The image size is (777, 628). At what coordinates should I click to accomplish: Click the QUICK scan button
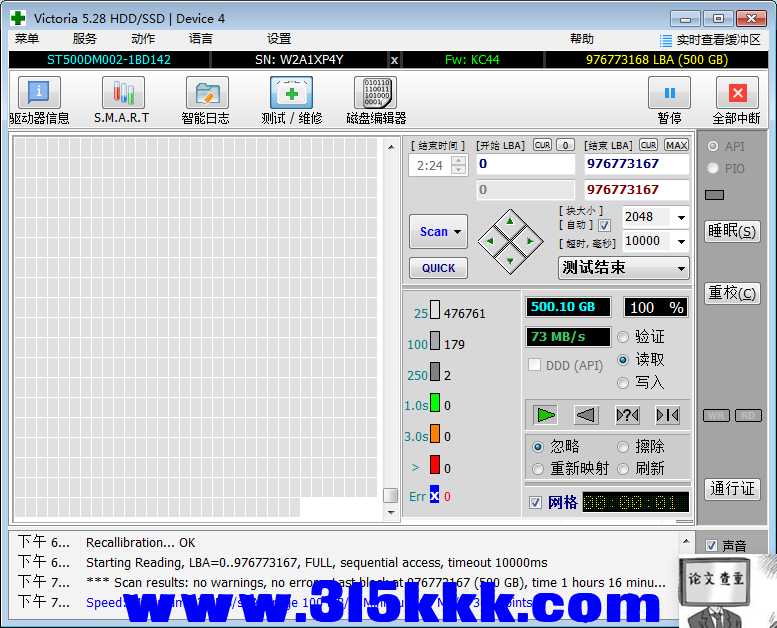(x=438, y=268)
